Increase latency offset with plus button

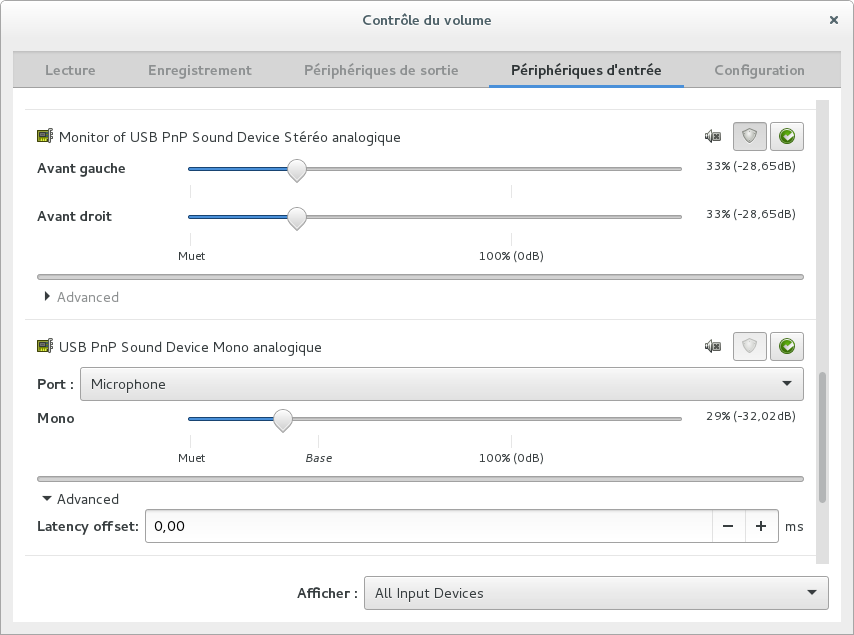click(x=761, y=526)
